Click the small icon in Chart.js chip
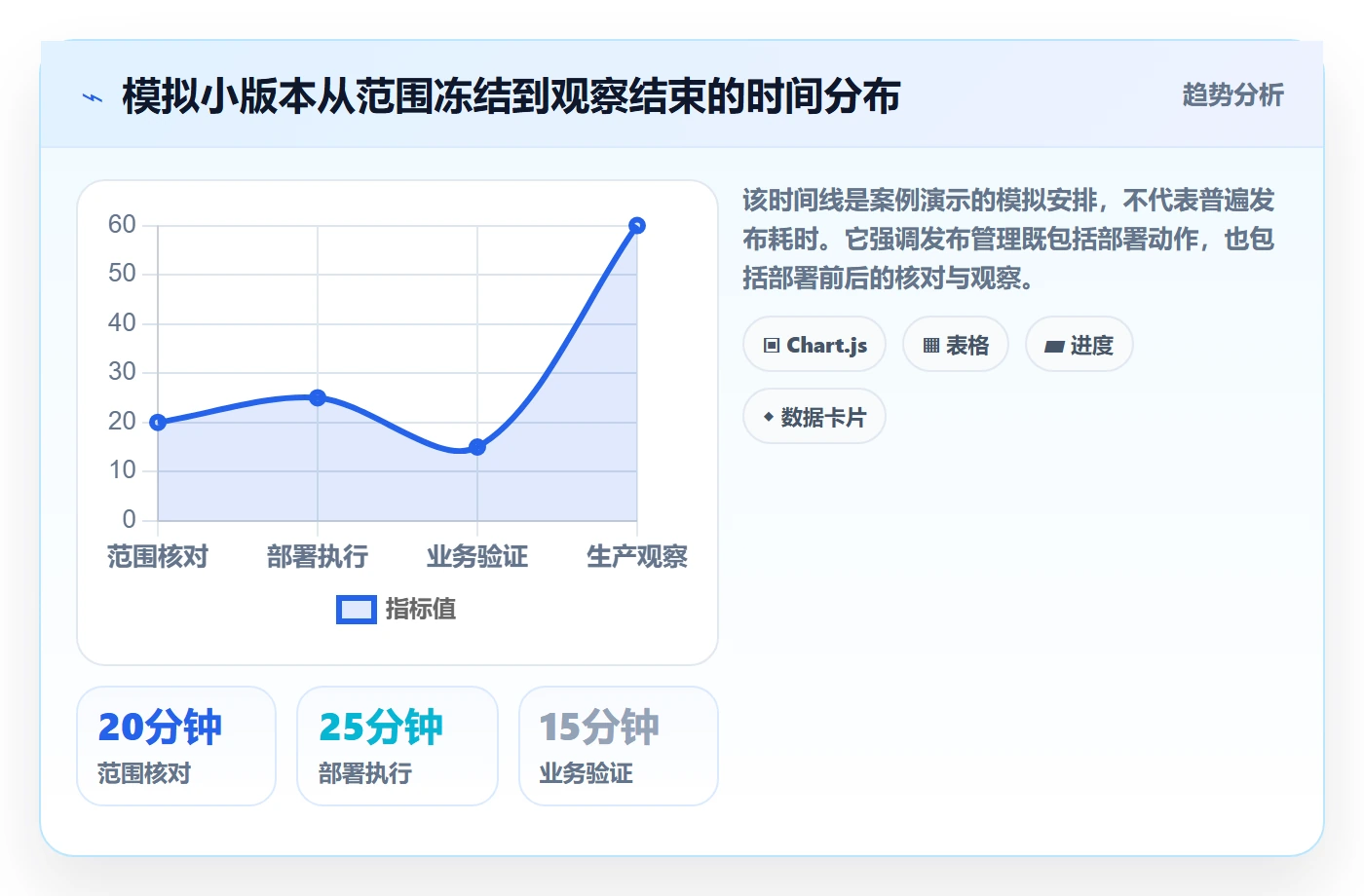This screenshot has width=1364, height=896. (x=772, y=346)
